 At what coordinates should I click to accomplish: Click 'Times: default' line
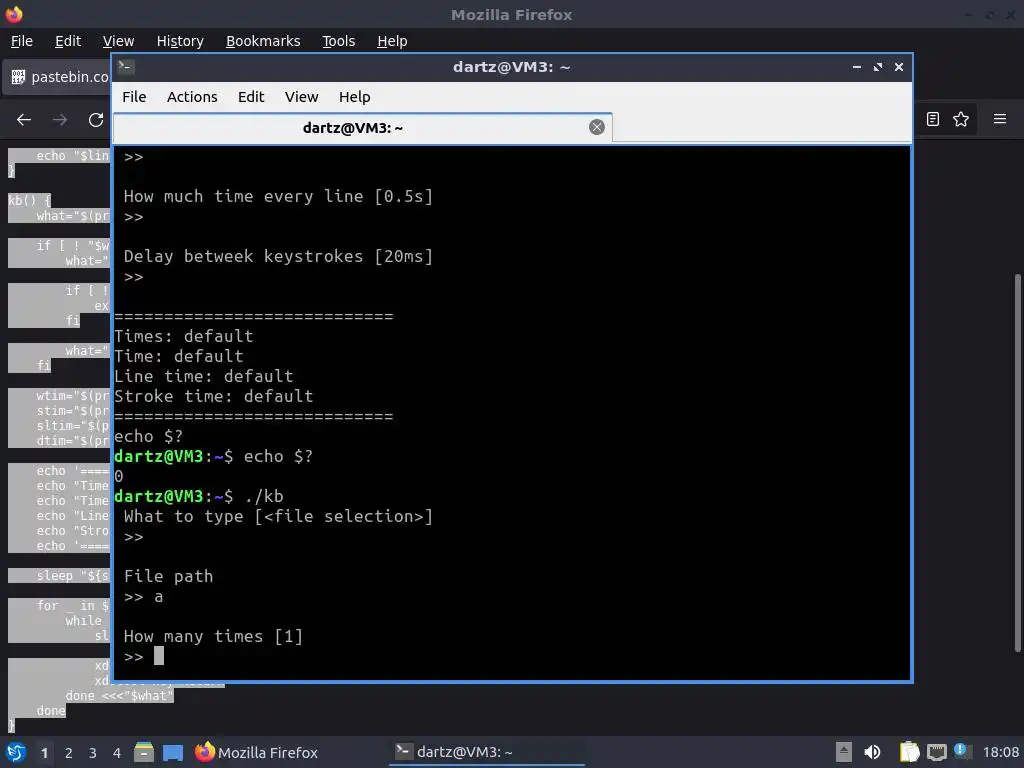pyautogui.click(x=184, y=336)
